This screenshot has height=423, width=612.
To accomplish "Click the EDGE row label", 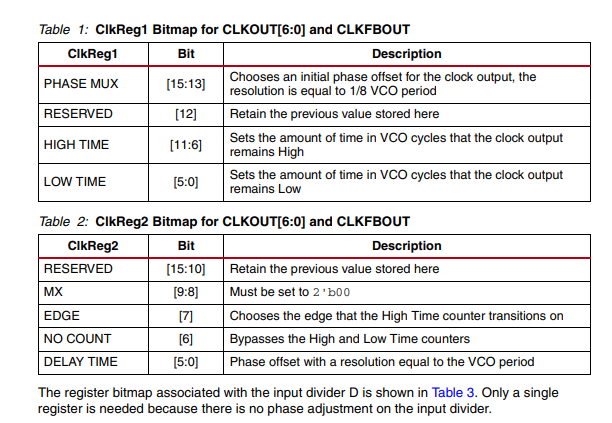I will (x=62, y=316).
